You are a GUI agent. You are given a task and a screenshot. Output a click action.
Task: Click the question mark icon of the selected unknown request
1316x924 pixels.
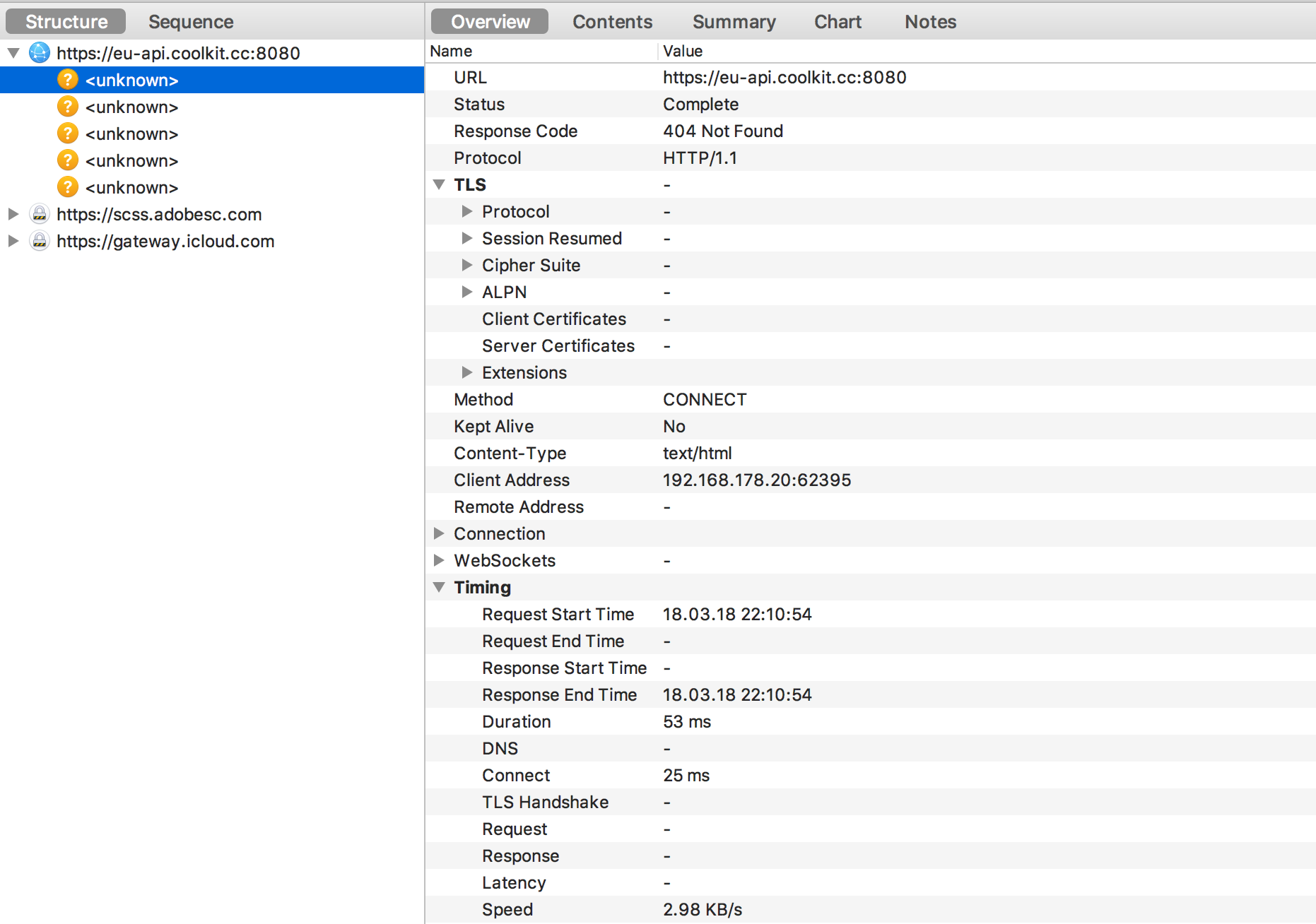click(x=68, y=80)
